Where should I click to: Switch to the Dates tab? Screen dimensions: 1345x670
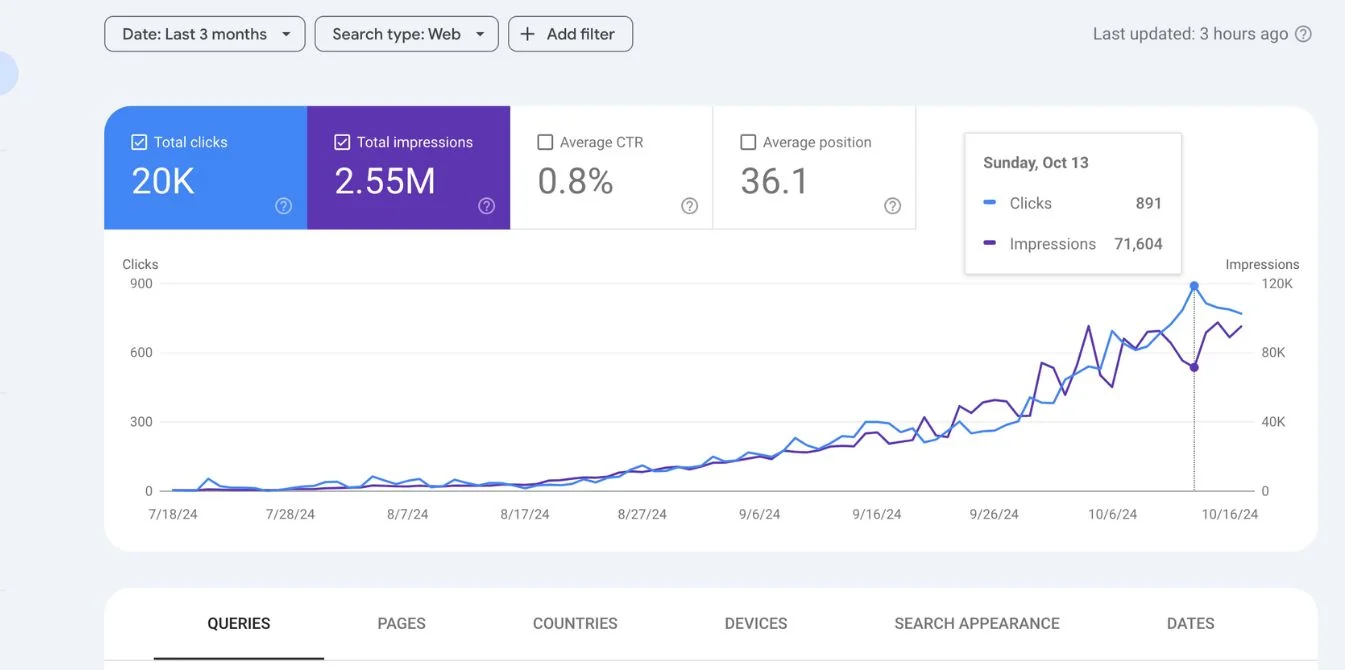pyautogui.click(x=1190, y=623)
